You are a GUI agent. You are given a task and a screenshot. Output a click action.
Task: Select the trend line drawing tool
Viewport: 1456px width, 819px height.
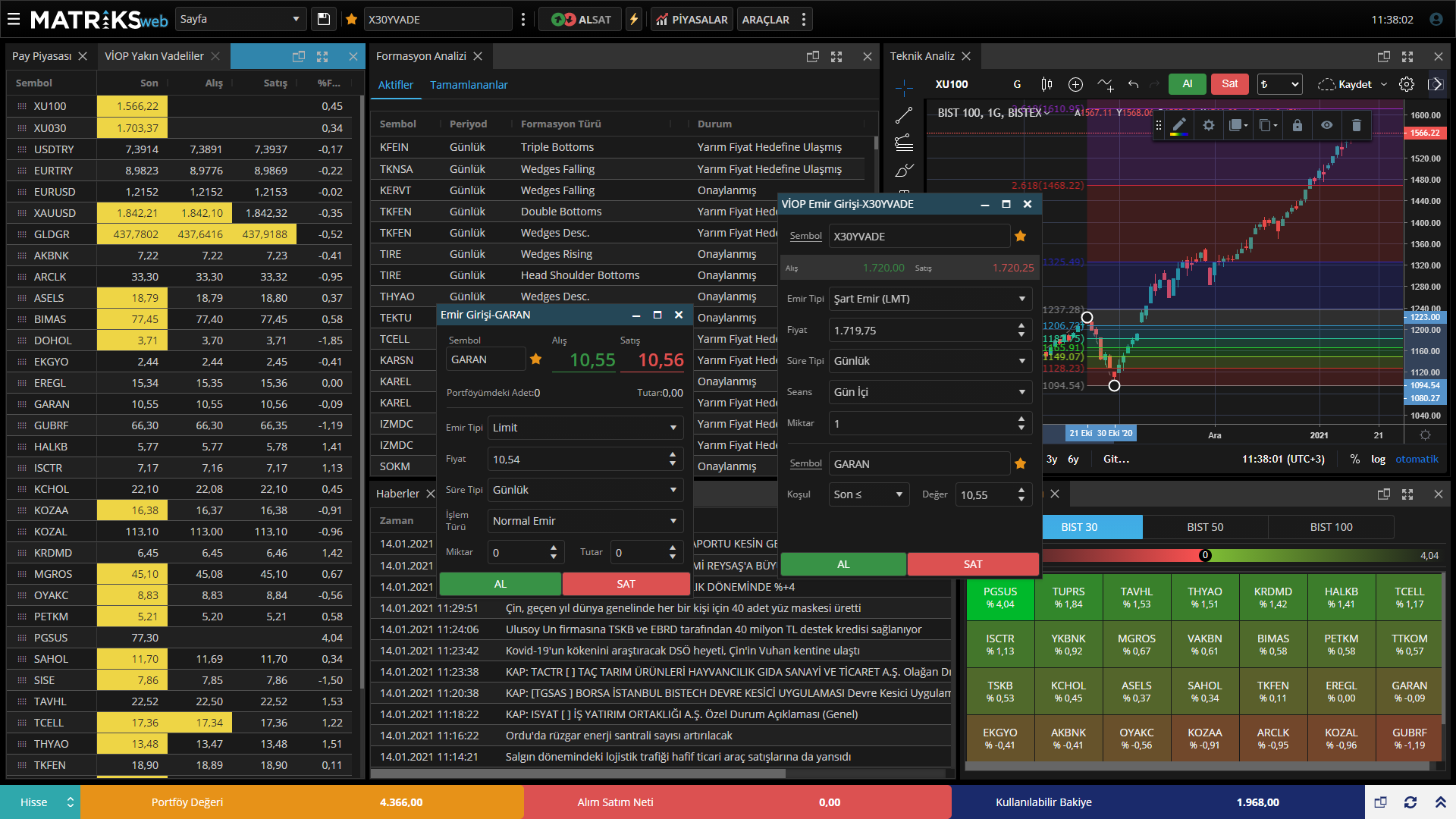pos(904,115)
